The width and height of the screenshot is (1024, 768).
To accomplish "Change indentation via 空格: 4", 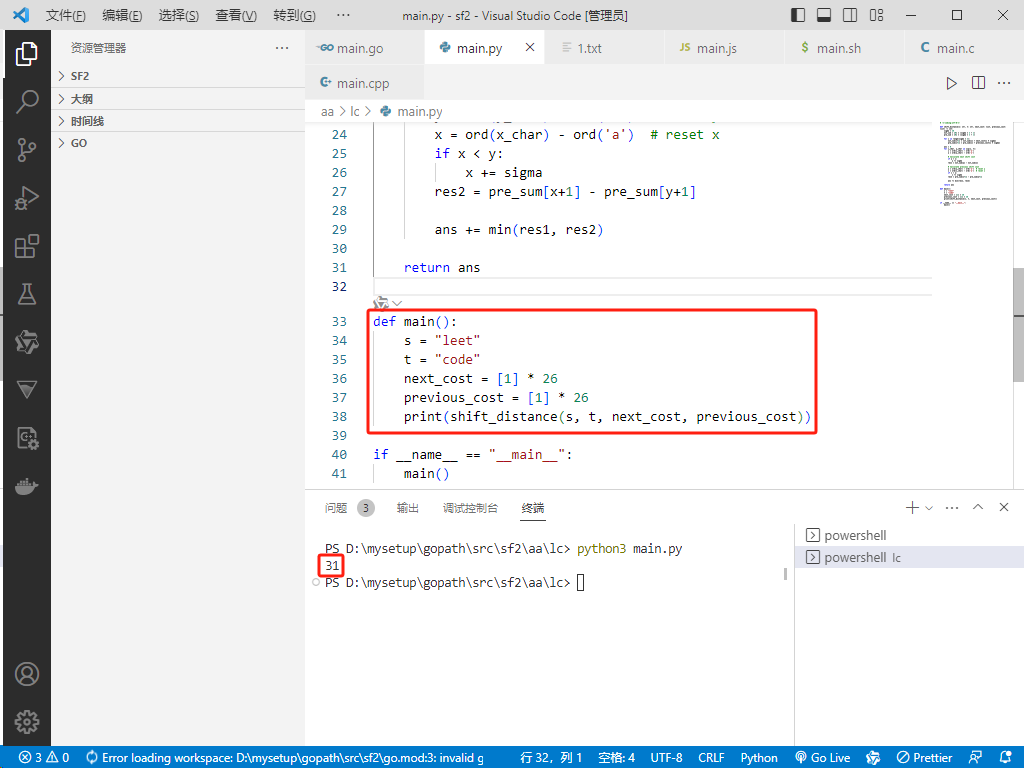I will tap(616, 758).
